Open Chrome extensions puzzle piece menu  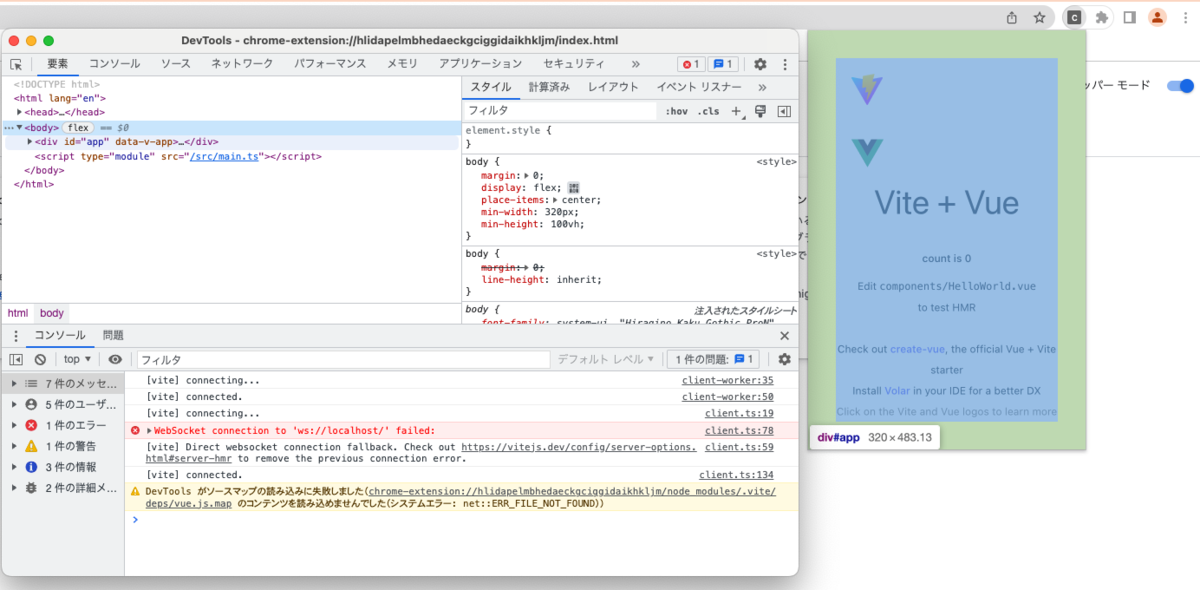pyautogui.click(x=1102, y=17)
